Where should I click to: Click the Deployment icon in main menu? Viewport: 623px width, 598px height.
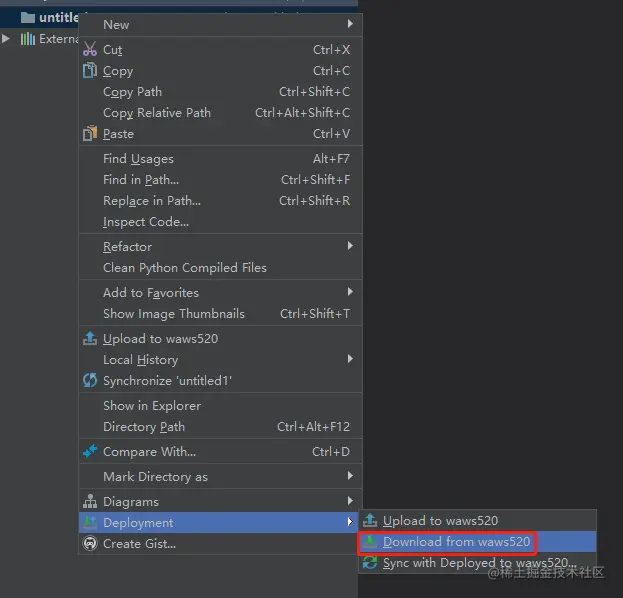click(x=90, y=523)
